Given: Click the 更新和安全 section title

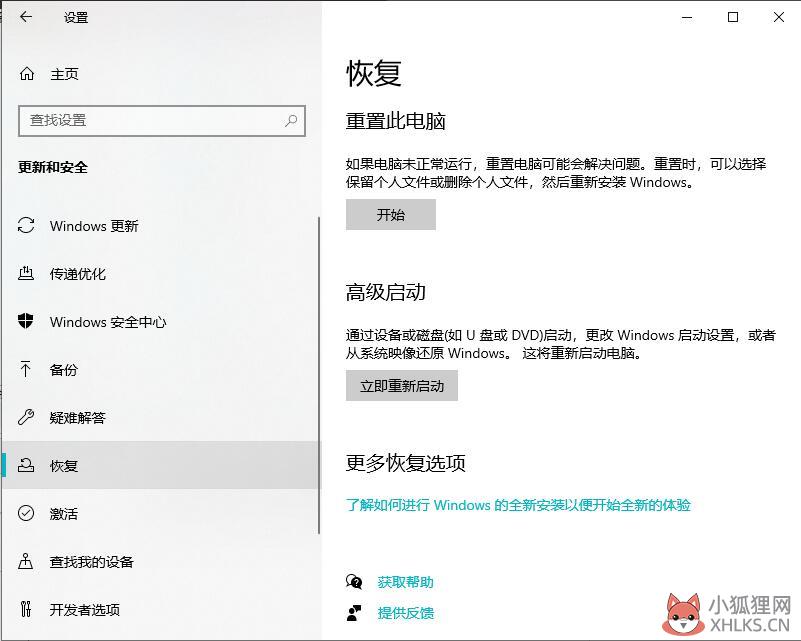Looking at the screenshot, I should [x=53, y=167].
